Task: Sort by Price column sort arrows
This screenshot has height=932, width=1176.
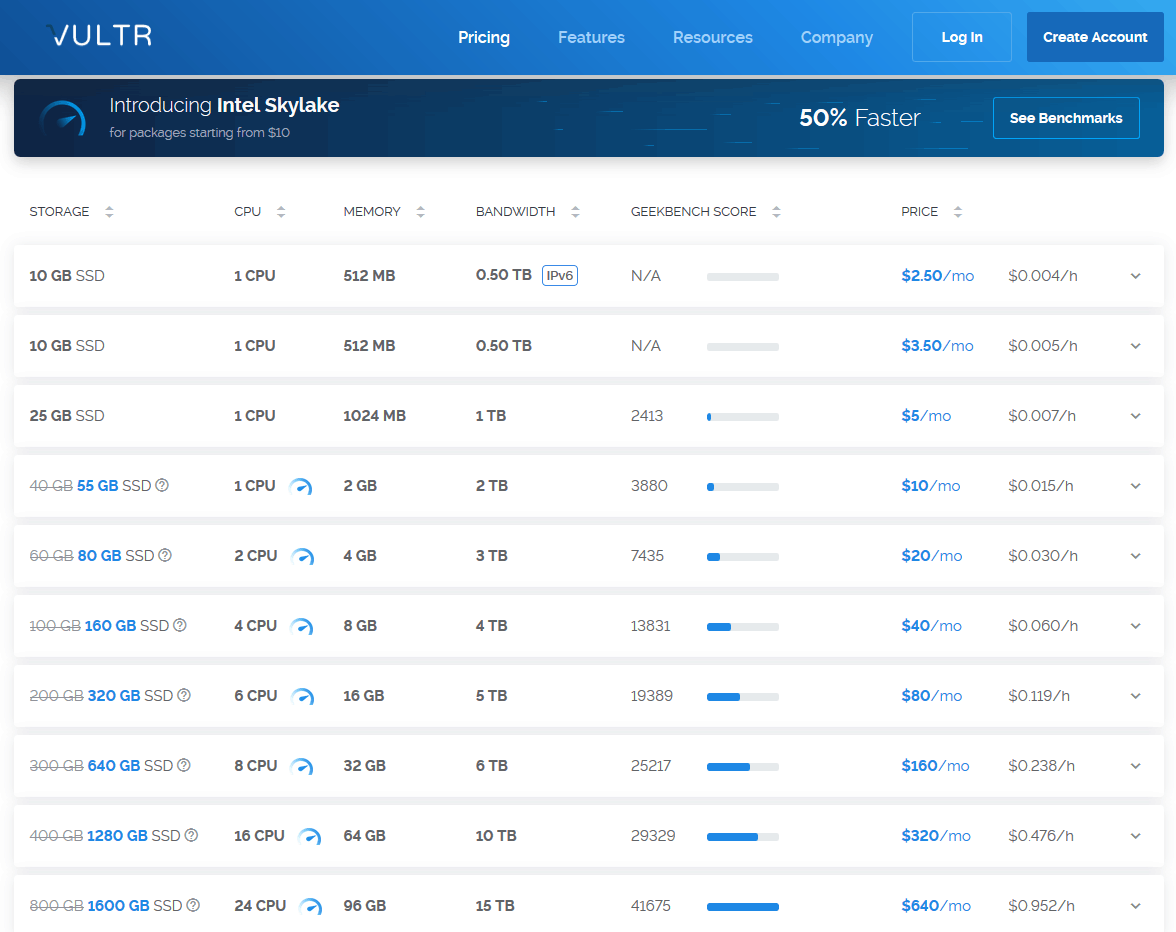Action: (958, 212)
